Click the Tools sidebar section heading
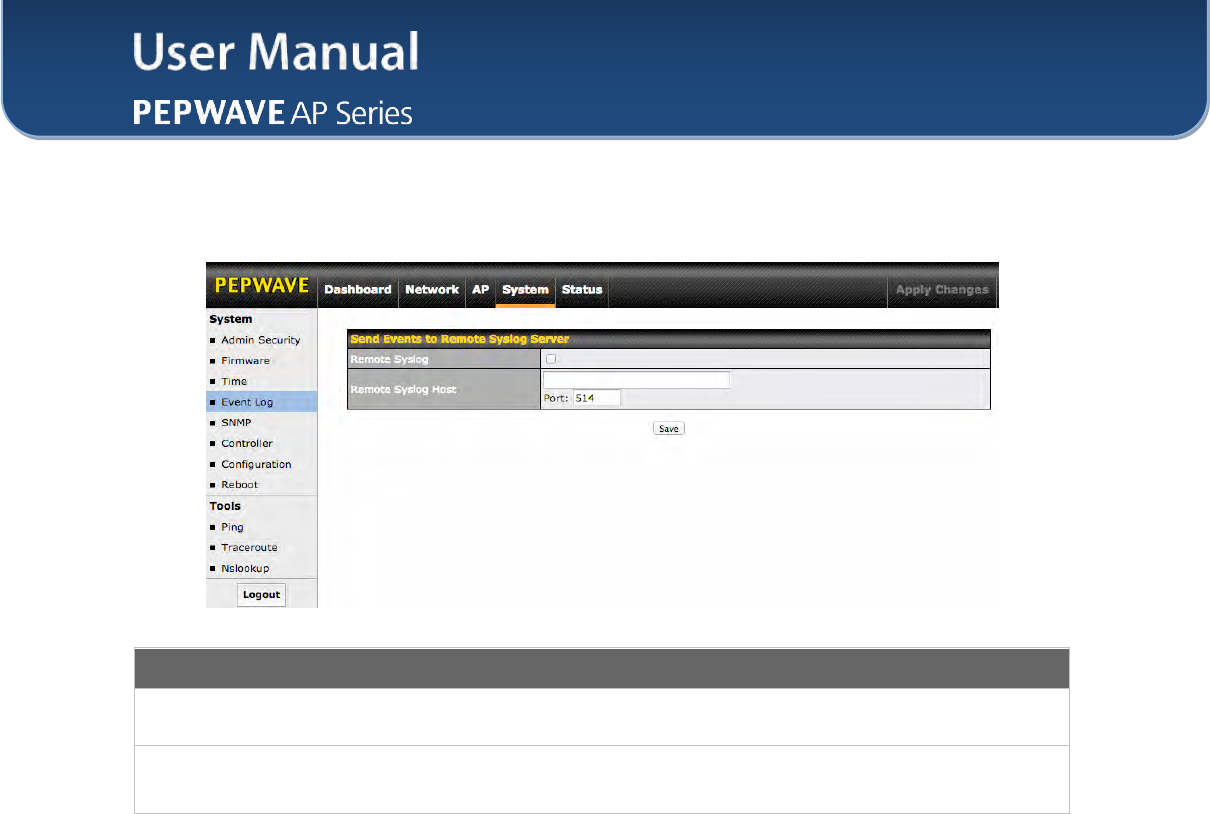This screenshot has width=1210, height=814. click(225, 506)
